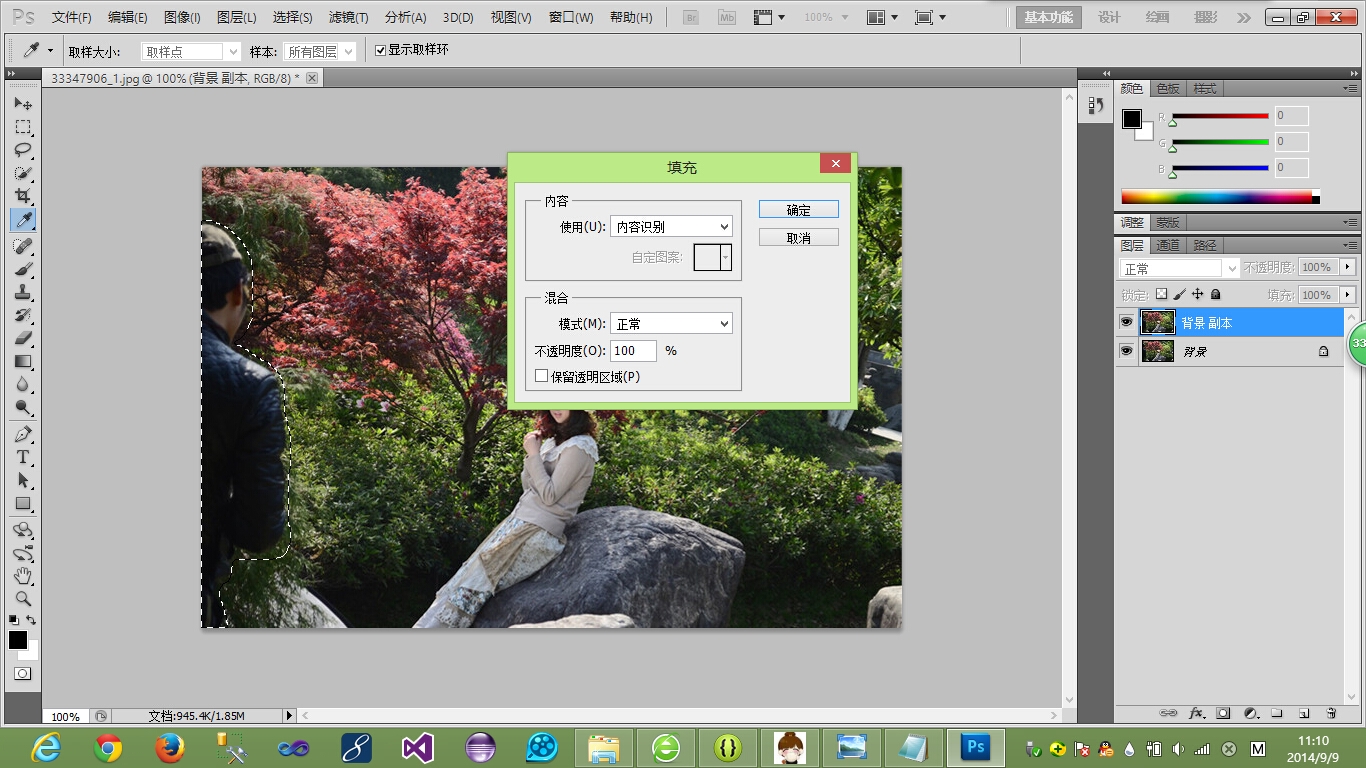Image resolution: width=1366 pixels, height=768 pixels.
Task: Toggle the show sampling ring checkbox
Action: click(x=380, y=50)
